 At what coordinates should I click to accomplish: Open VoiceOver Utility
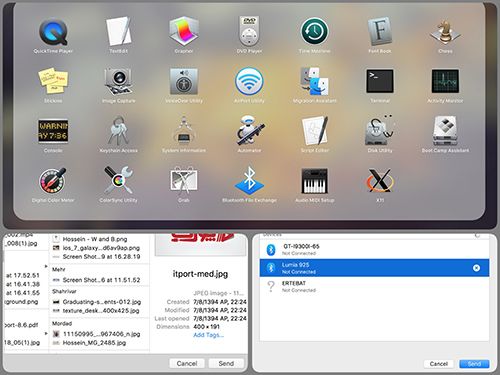tap(184, 81)
